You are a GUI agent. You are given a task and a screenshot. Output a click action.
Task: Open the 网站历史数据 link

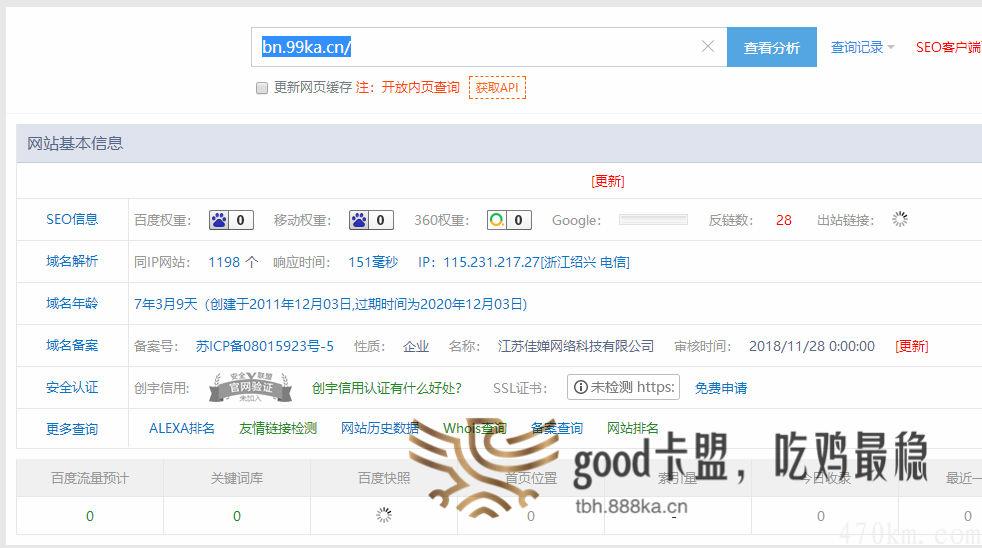tap(380, 428)
